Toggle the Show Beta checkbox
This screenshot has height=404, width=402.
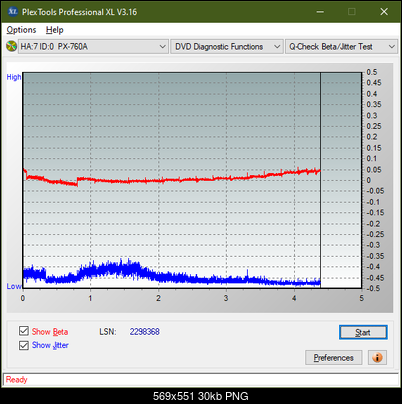(x=24, y=331)
